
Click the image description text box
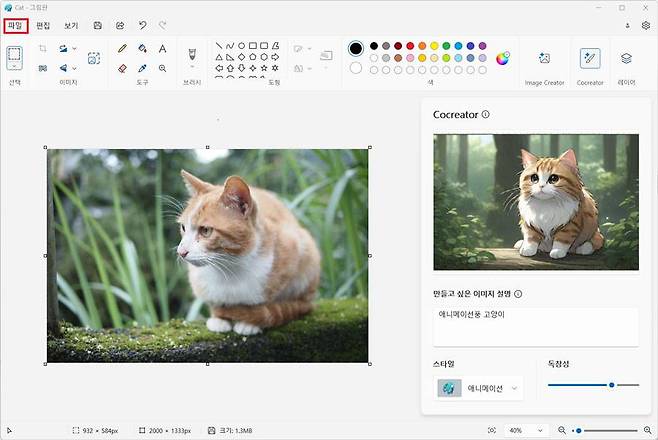[x=535, y=326]
